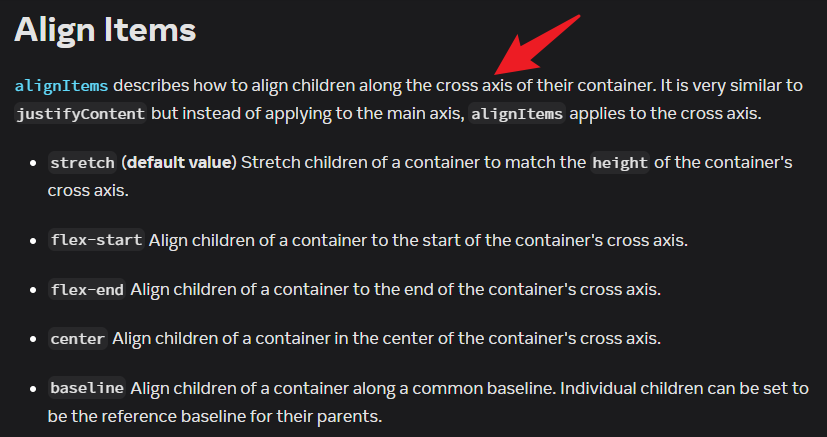Click the flex-start description sentence
This screenshot has width=827, height=437.
[x=418, y=240]
